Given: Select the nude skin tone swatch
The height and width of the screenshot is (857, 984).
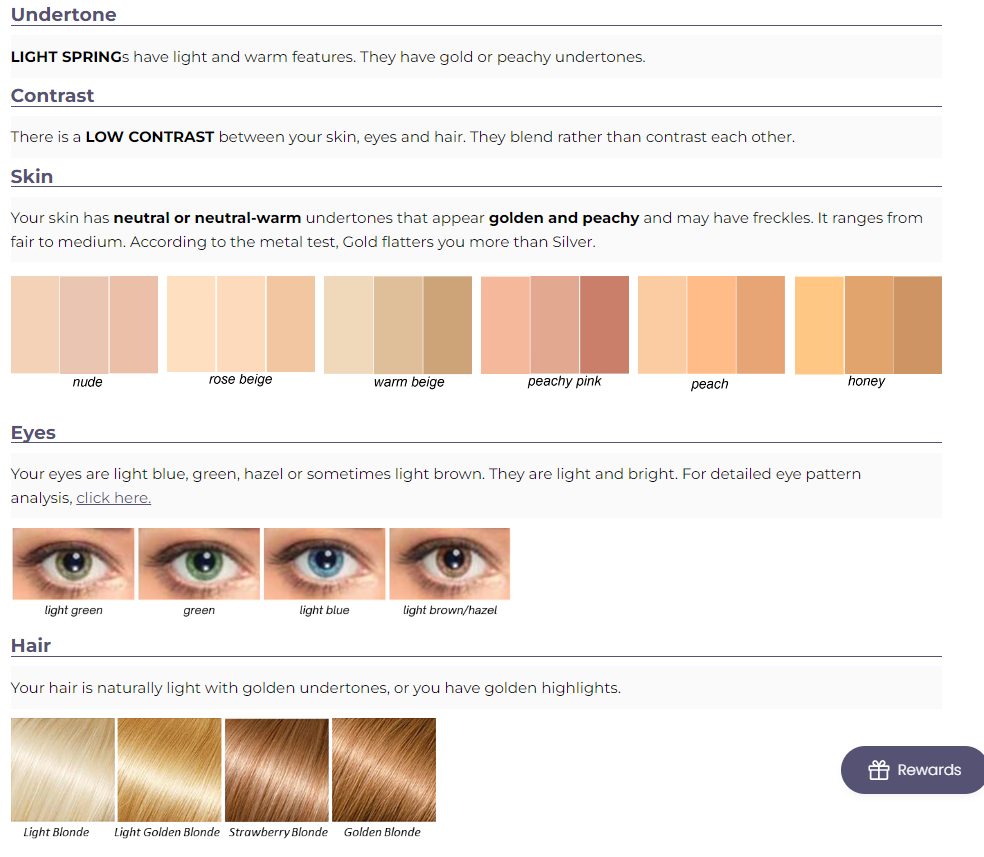Looking at the screenshot, I should (x=84, y=325).
